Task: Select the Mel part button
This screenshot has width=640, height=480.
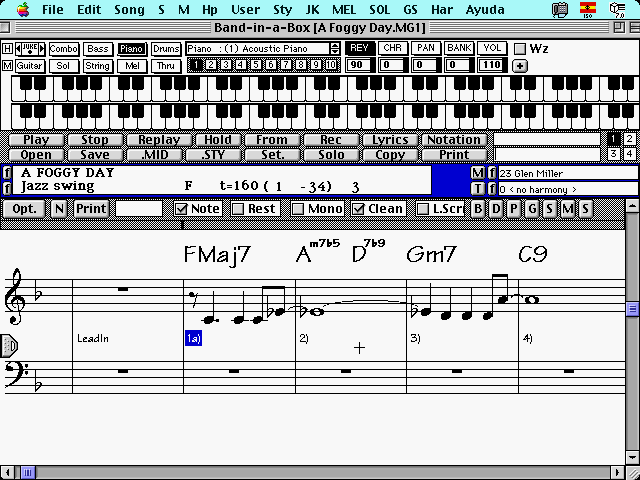Action: coord(132,66)
